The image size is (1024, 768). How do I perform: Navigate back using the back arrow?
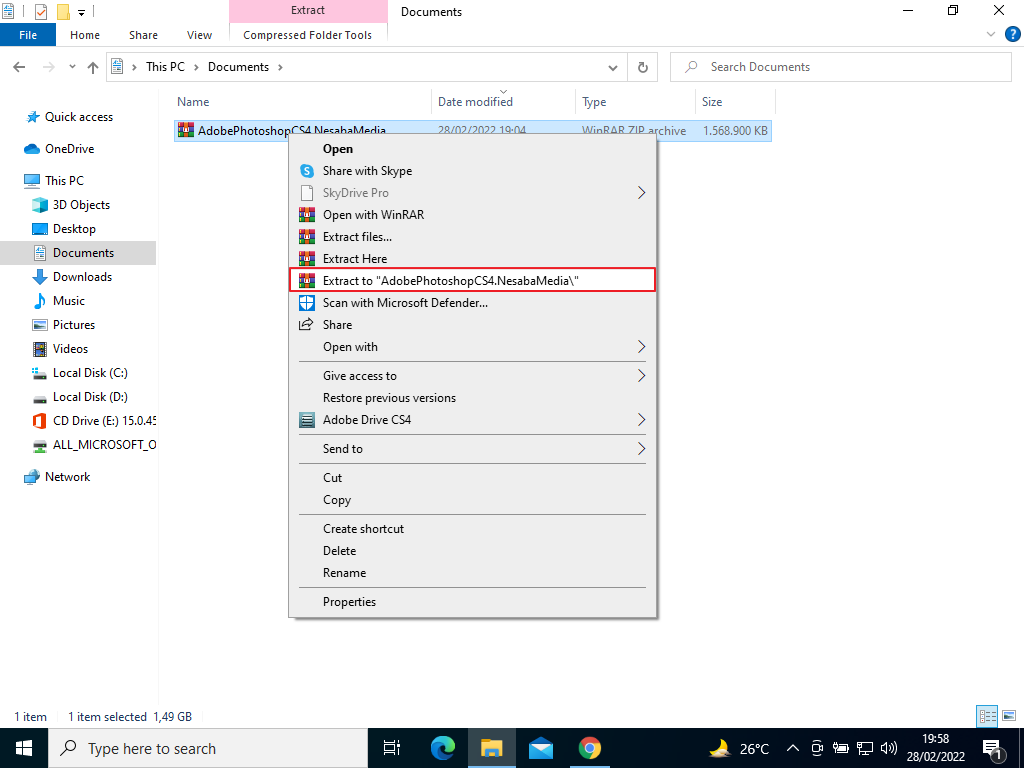click(x=18, y=66)
